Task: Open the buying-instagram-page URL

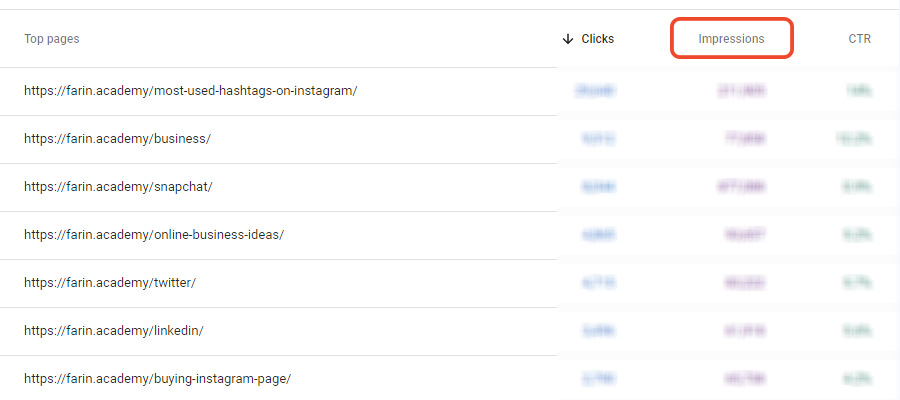Action: (x=157, y=379)
